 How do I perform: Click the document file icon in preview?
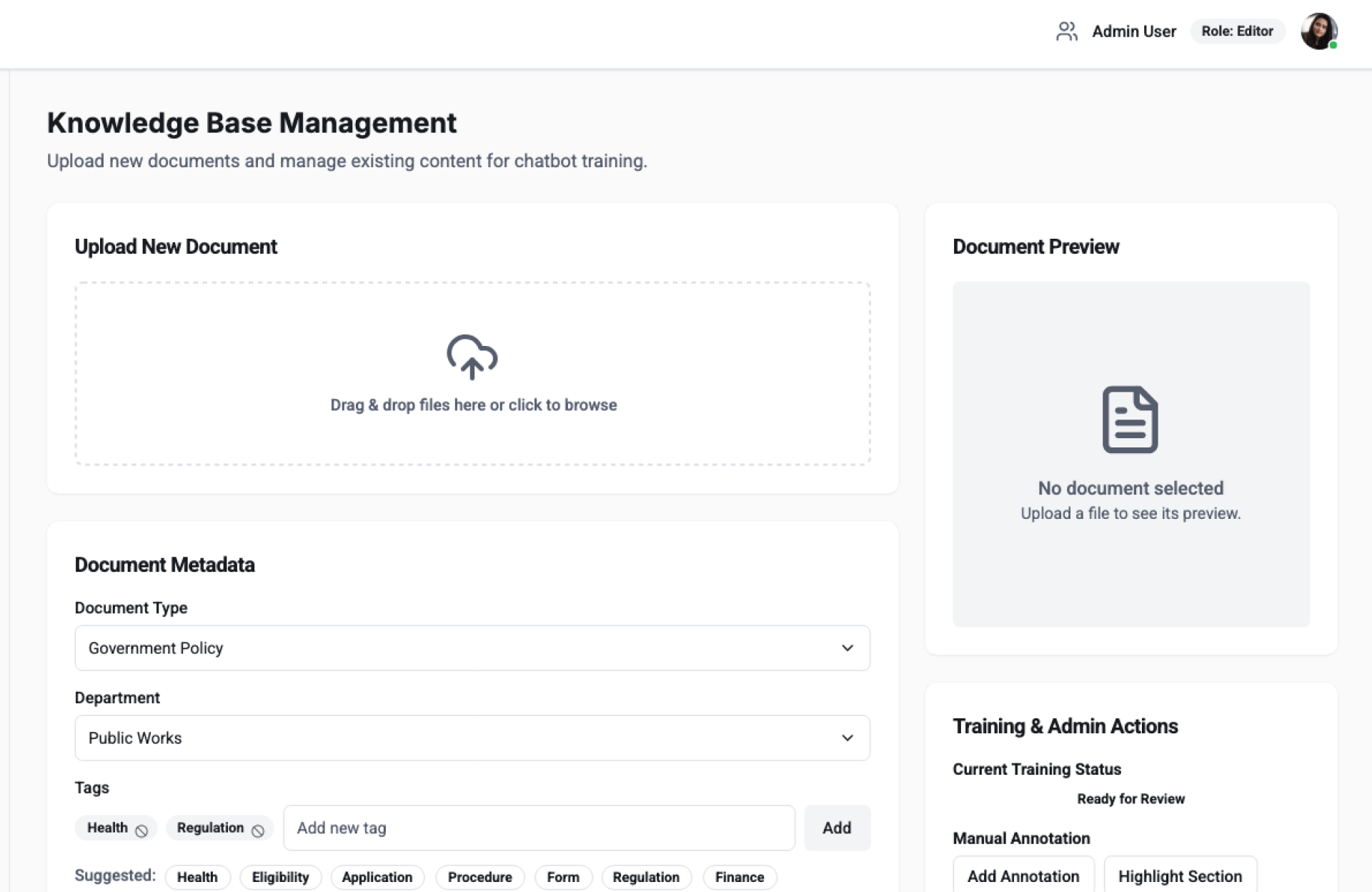1130,420
